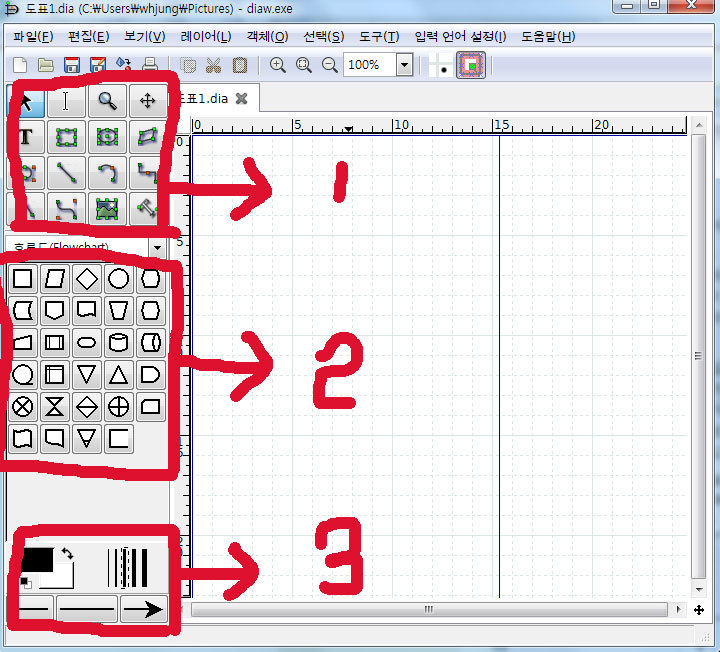
Task: Select the Zigzag line tool
Action: click(148, 173)
